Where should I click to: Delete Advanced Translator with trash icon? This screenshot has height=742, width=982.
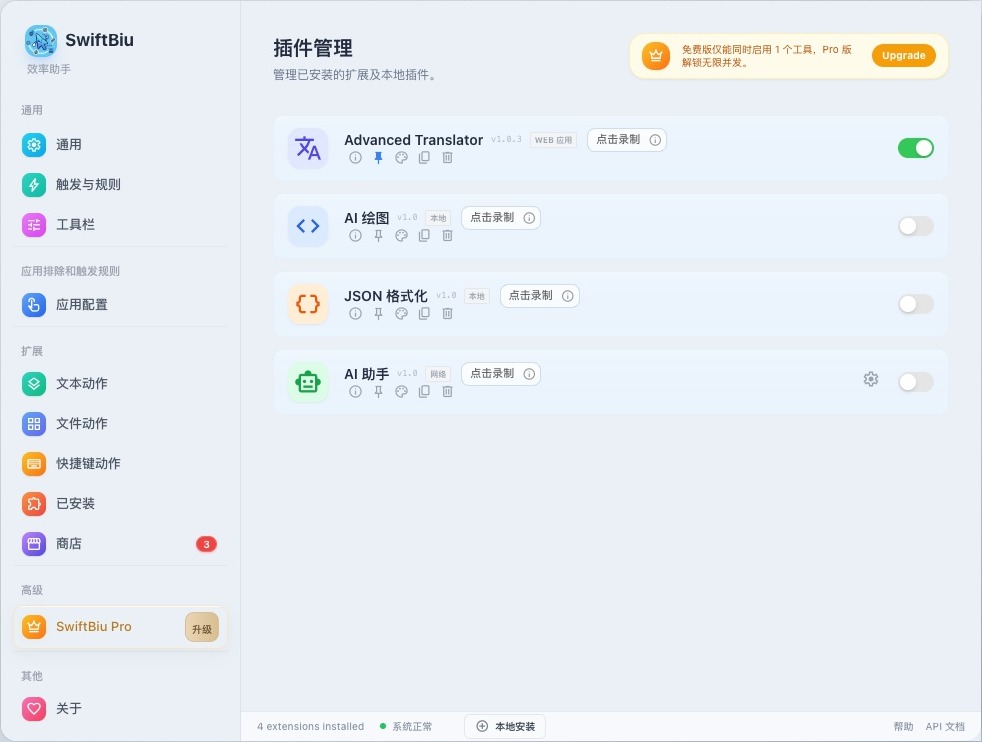click(447, 158)
